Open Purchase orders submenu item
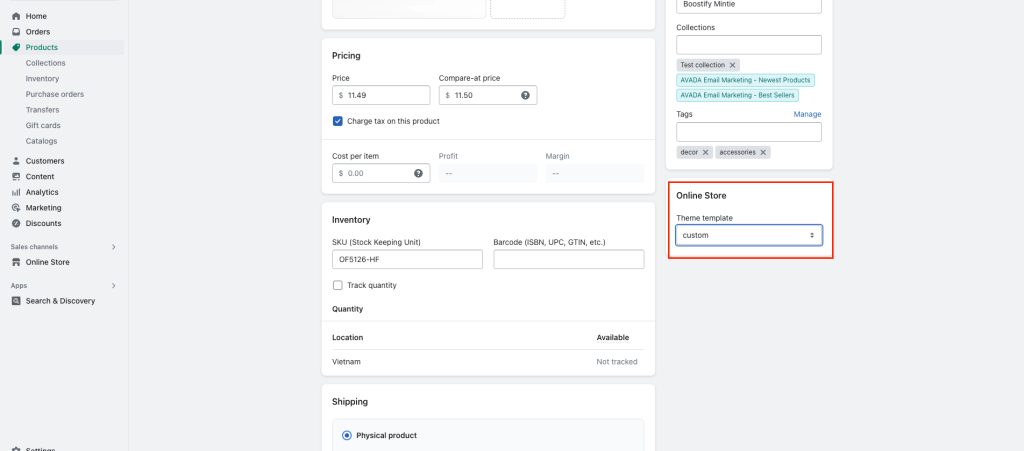The width and height of the screenshot is (1024, 451). tap(55, 95)
